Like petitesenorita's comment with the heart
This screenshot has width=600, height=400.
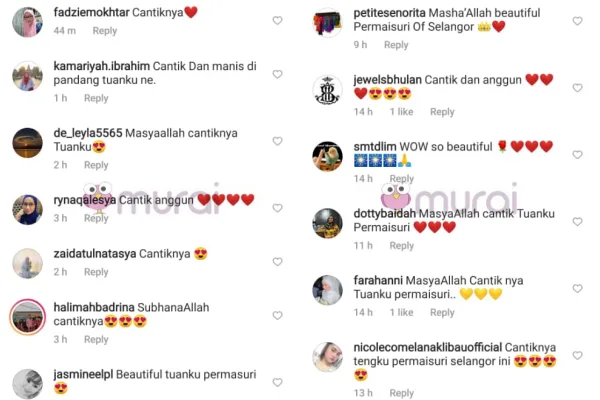pos(577,21)
